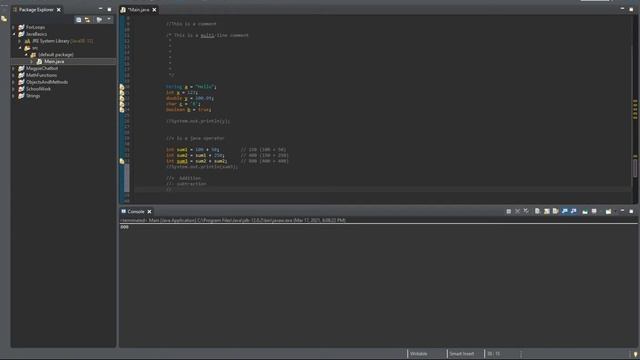Screen dimensions: 640x360
Task: Click the editor vertical scrollbar thumb
Action: [635, 168]
